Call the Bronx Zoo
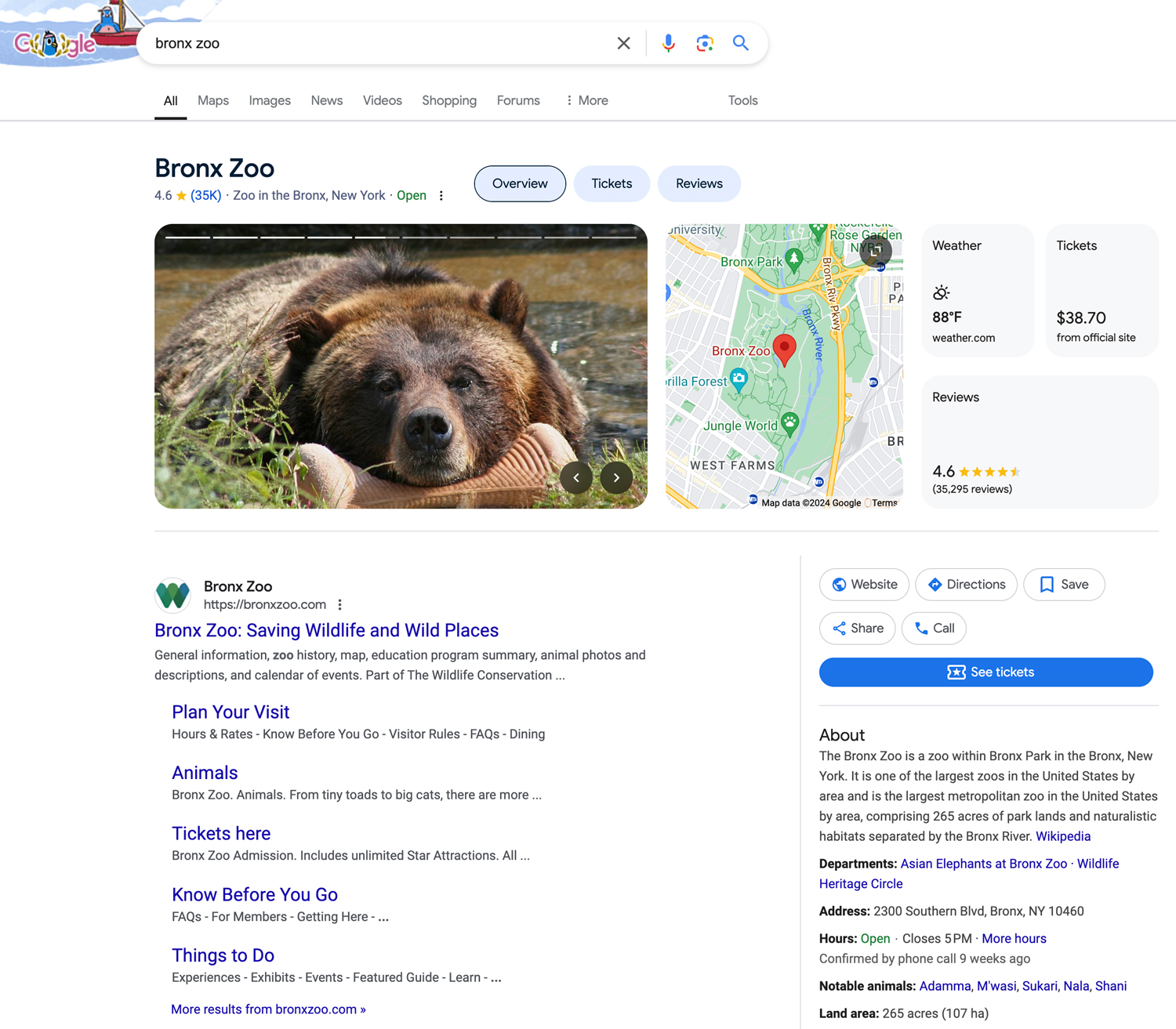Viewport: 1176px width, 1029px height. [x=933, y=628]
